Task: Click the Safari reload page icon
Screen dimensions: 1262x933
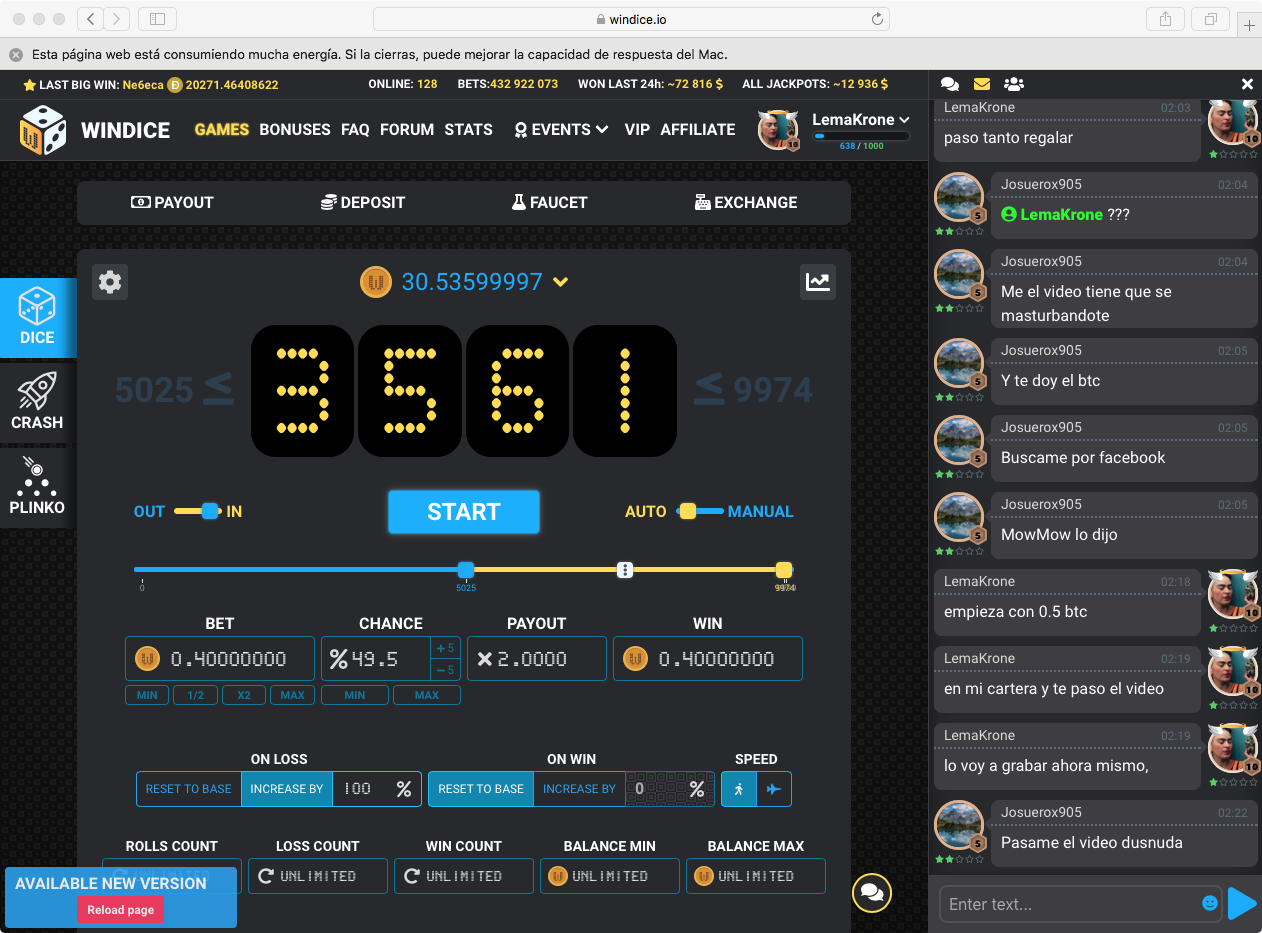Action: 878,19
